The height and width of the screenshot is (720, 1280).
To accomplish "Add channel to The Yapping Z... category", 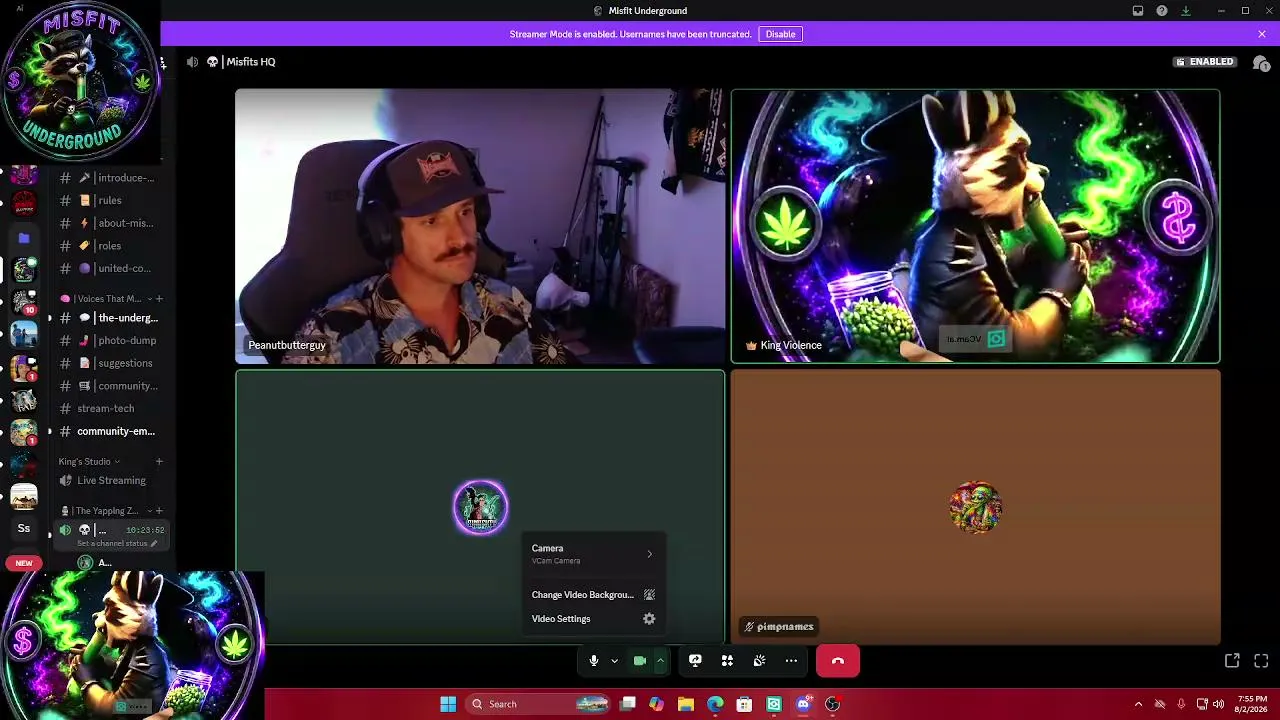I will pos(159,511).
